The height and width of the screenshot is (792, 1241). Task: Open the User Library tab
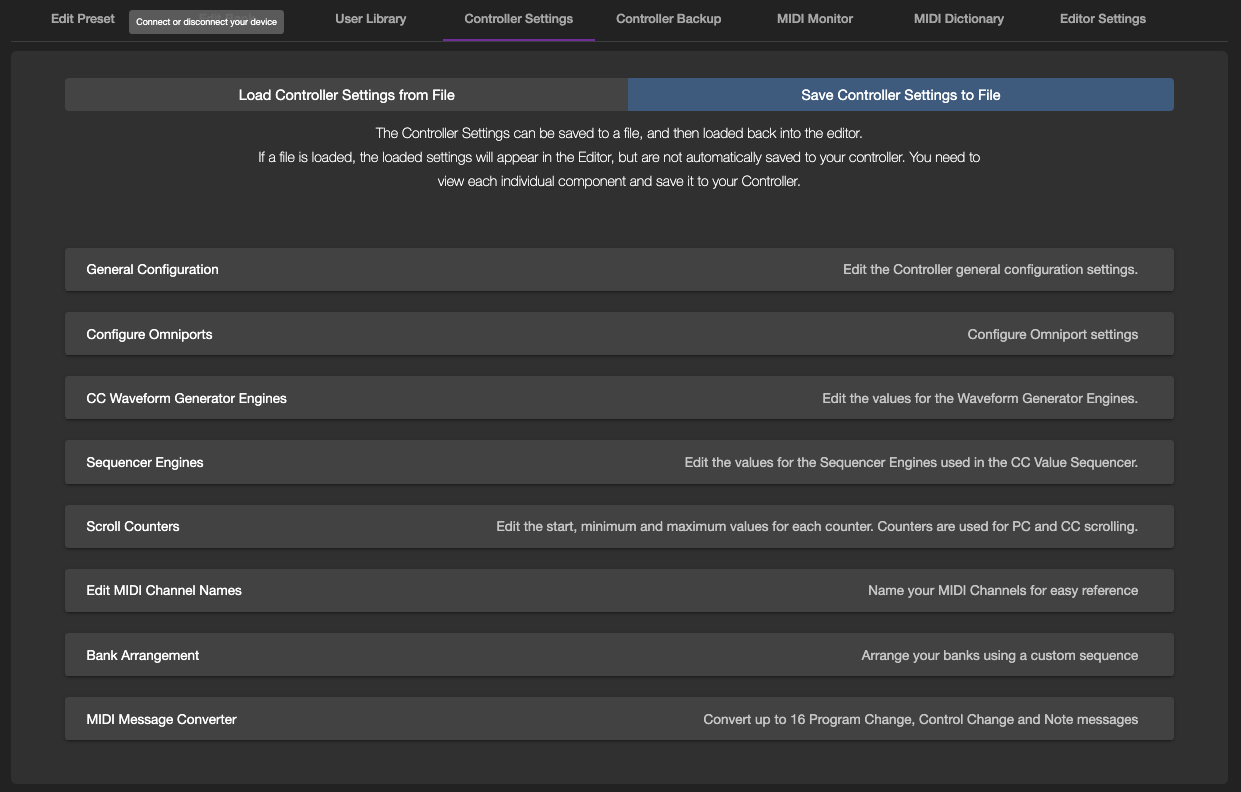(370, 19)
